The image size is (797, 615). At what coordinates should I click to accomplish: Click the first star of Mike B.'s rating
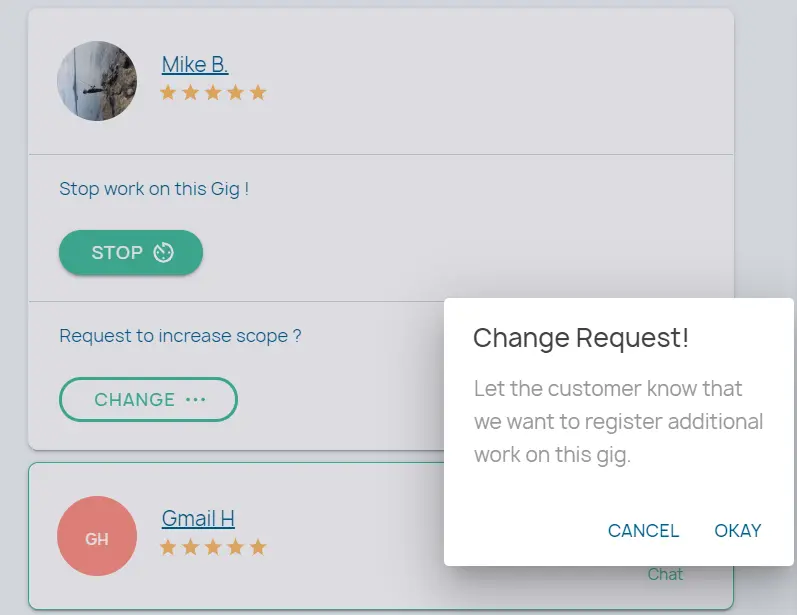click(x=168, y=93)
